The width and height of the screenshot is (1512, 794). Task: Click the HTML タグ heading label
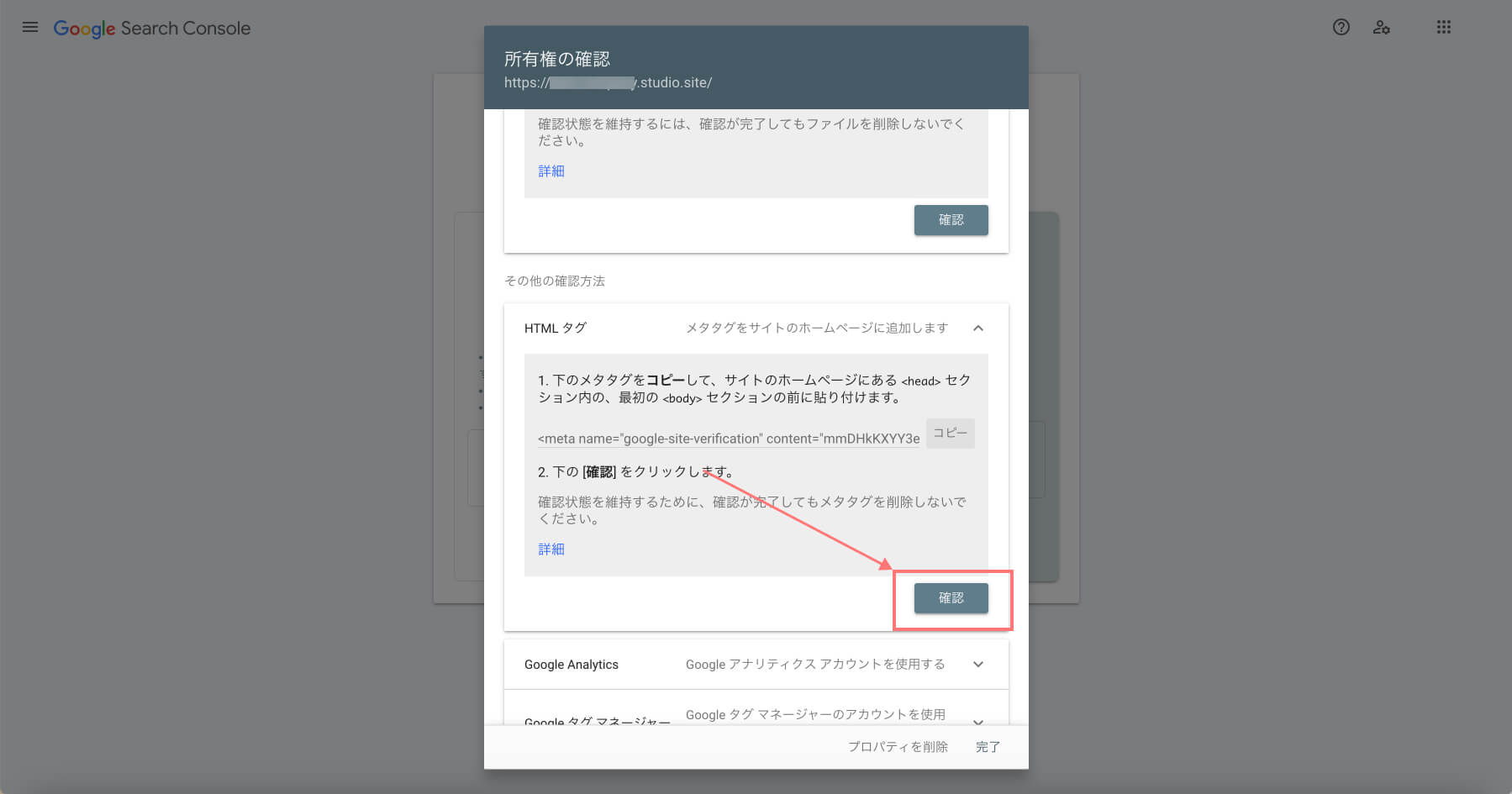[x=556, y=329]
